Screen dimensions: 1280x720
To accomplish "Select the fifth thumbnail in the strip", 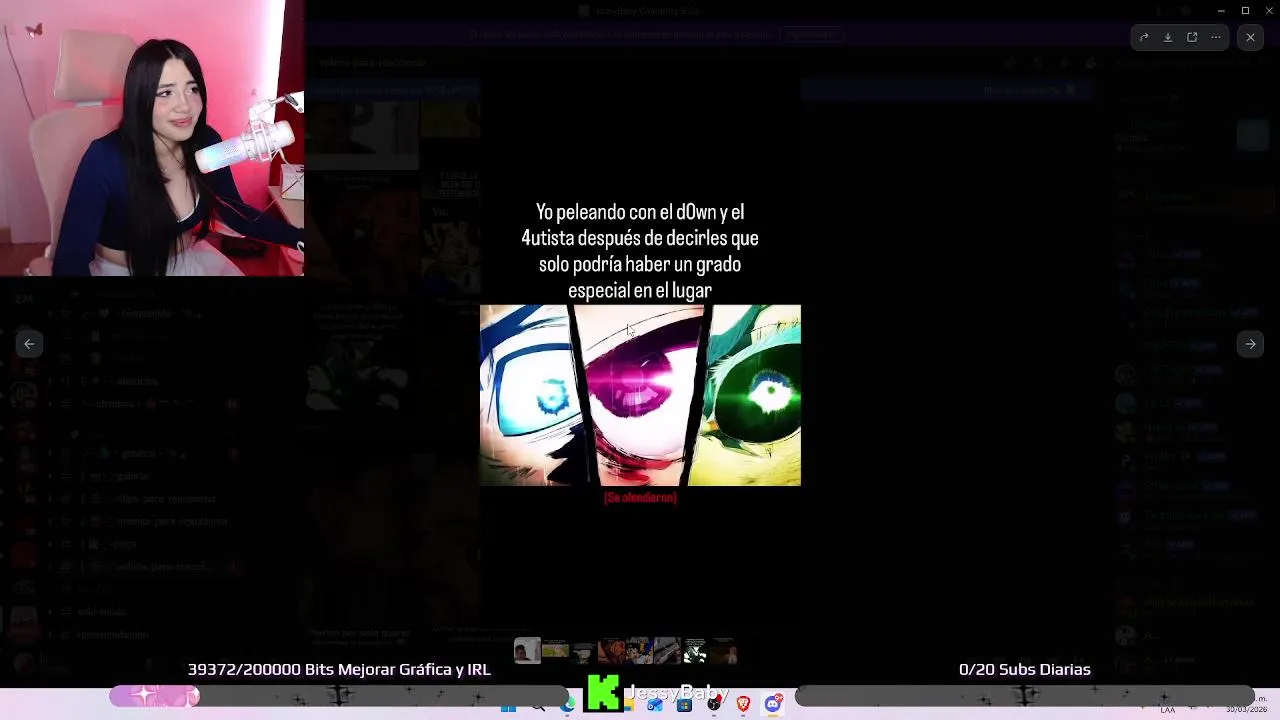I will 639,651.
